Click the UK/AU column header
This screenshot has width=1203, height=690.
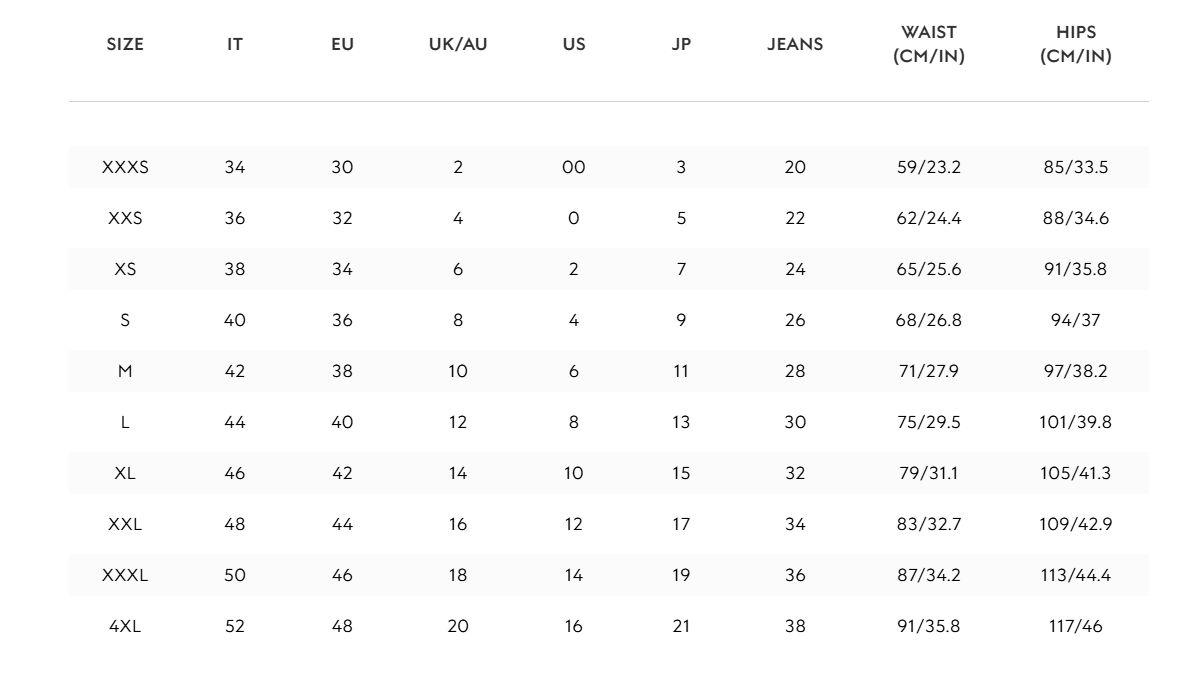point(458,44)
